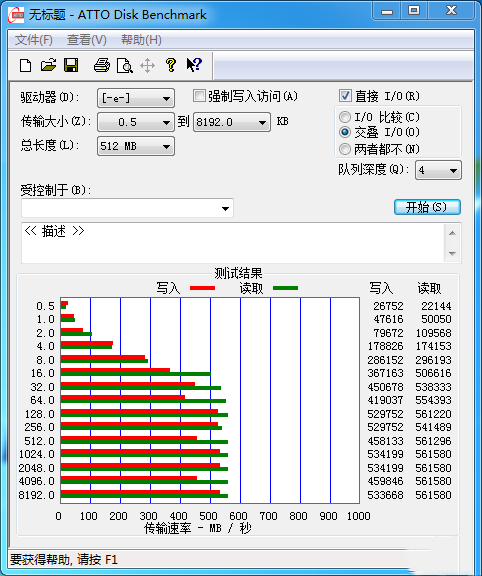Image resolution: width=482 pixels, height=576 pixels.
Task: Click the description scrollbar up arrow
Action: point(452,233)
